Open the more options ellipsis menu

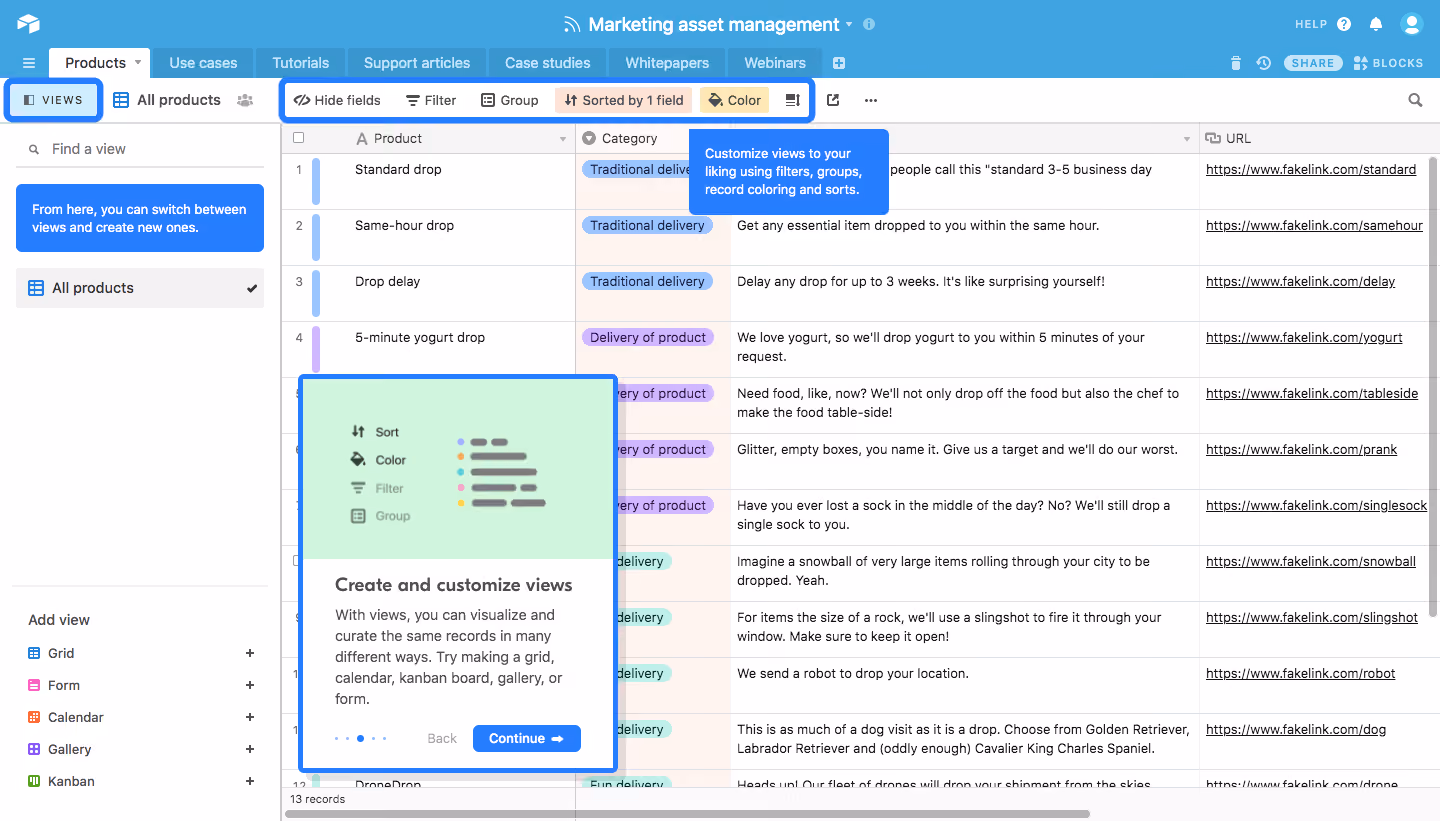pos(871,100)
